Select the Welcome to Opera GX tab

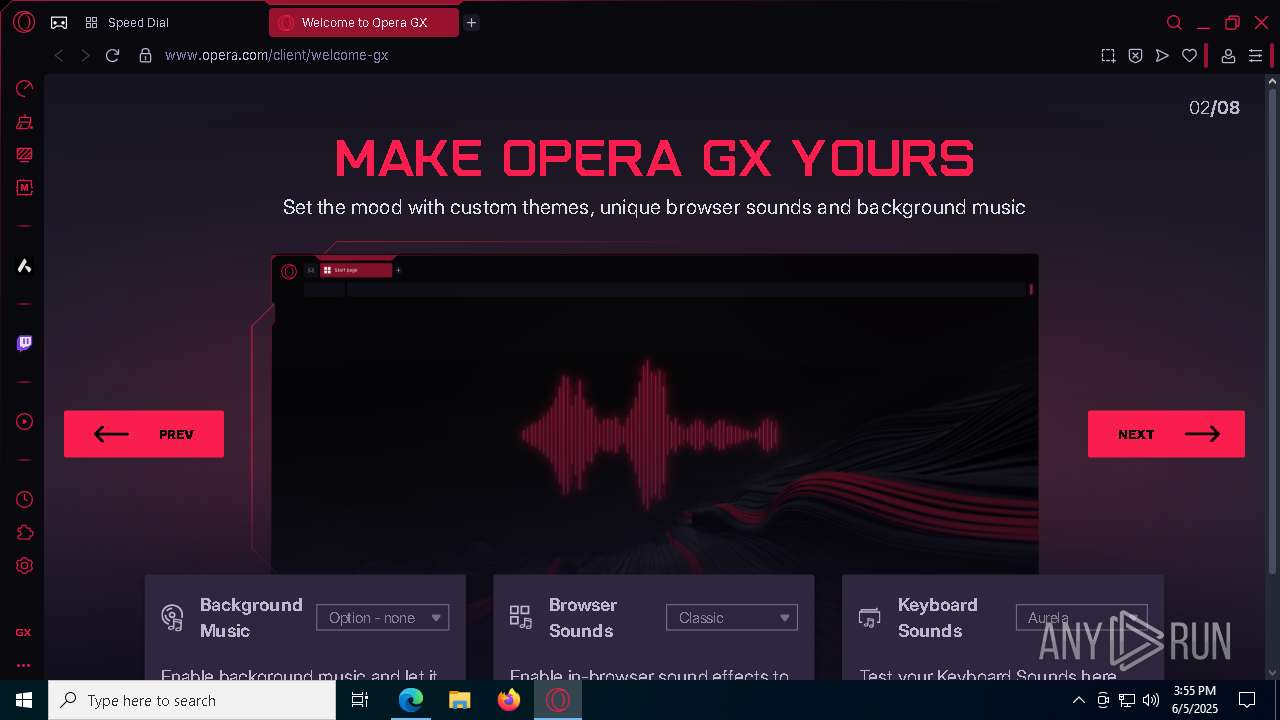click(364, 22)
